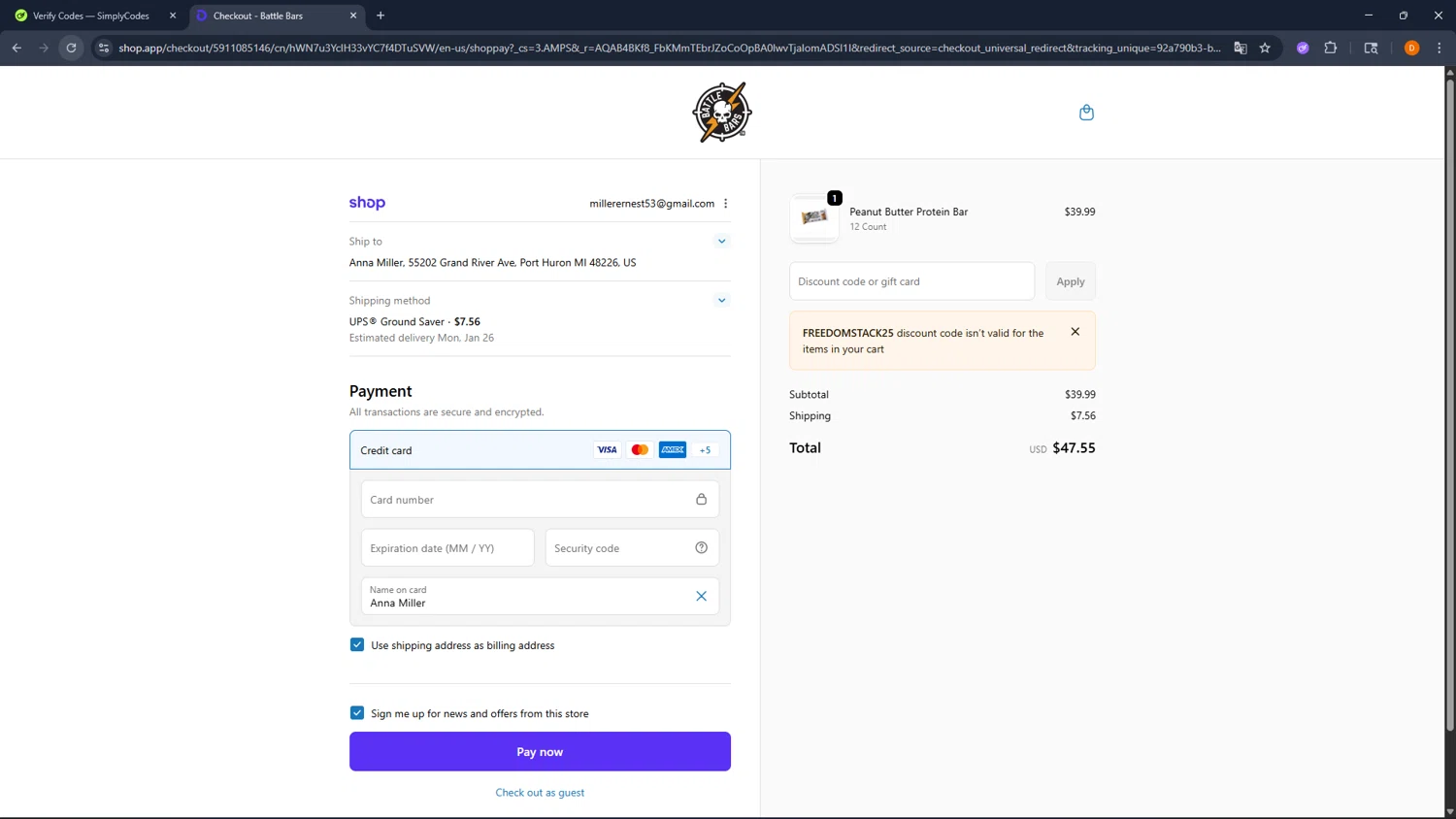The height and width of the screenshot is (819, 1456).
Task: Show the +5 more card types
Action: pyautogui.click(x=706, y=450)
